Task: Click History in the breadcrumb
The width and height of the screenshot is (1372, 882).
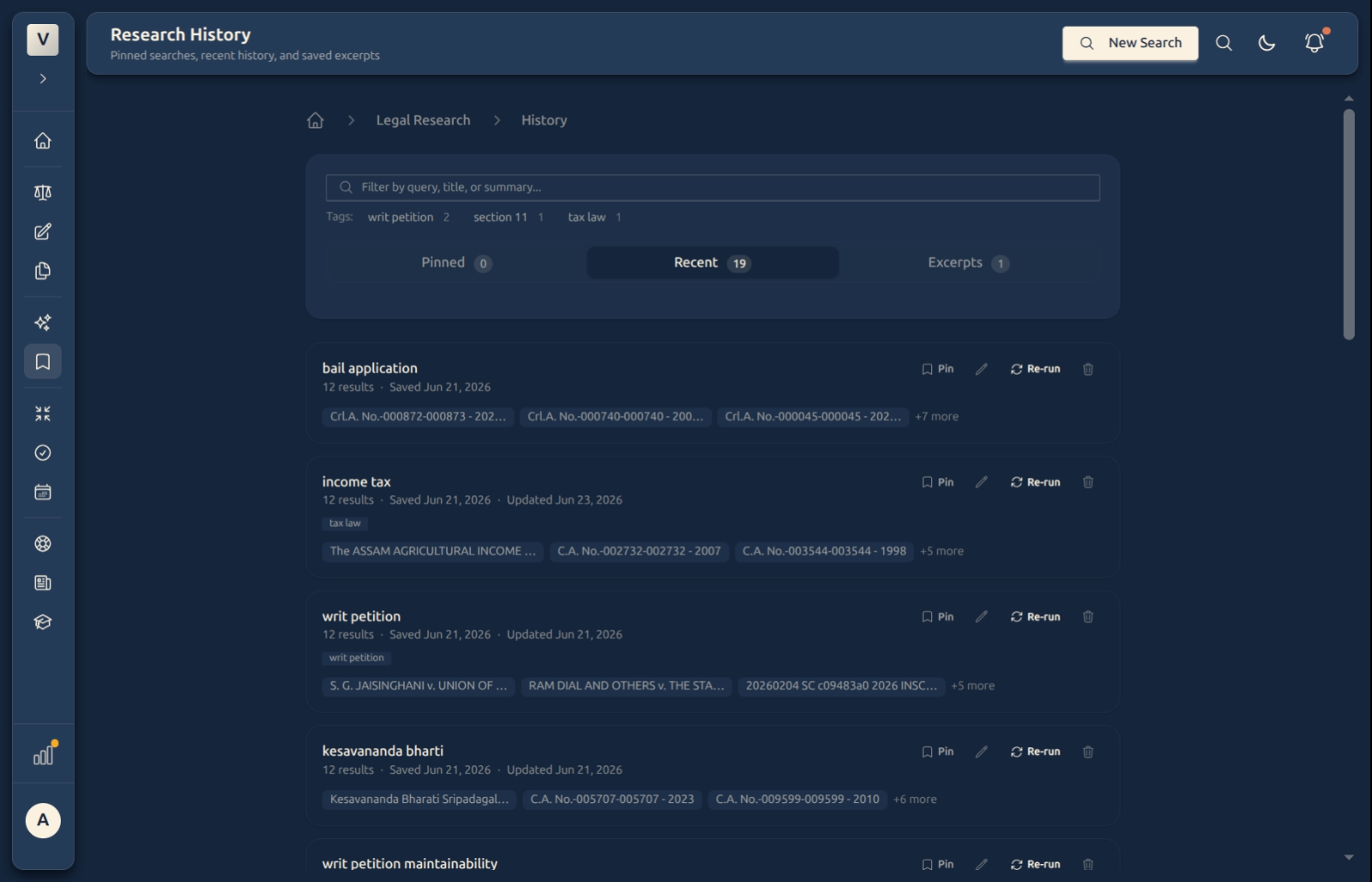Action: [x=544, y=120]
